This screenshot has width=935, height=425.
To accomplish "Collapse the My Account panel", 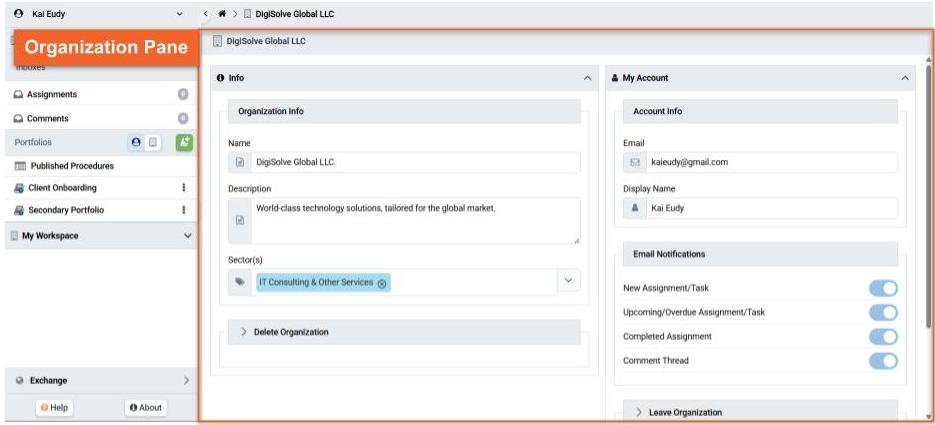I will 904,78.
